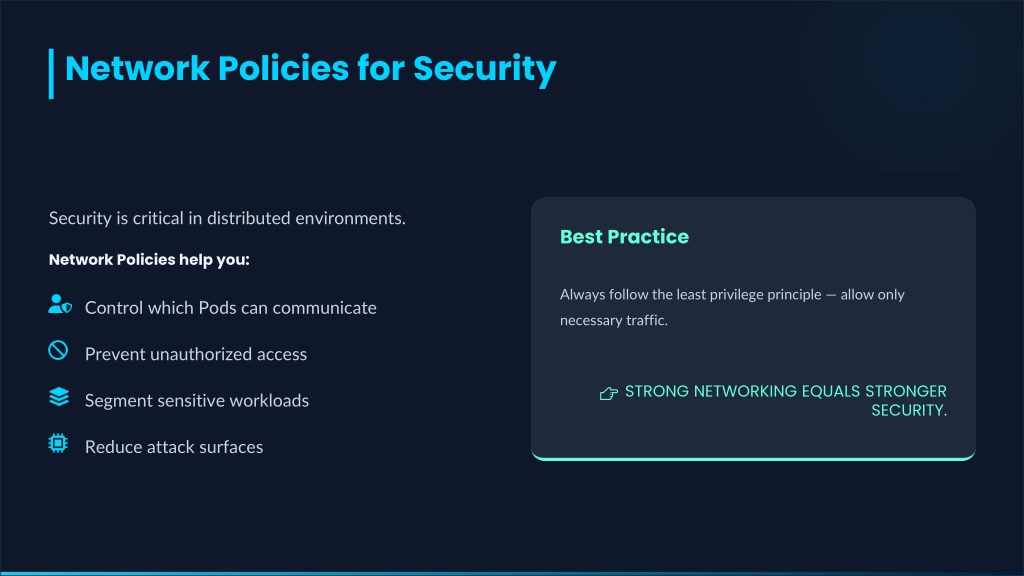This screenshot has height=576, width=1024.
Task: Click the prohibited circle icon
Action: click(x=58, y=351)
